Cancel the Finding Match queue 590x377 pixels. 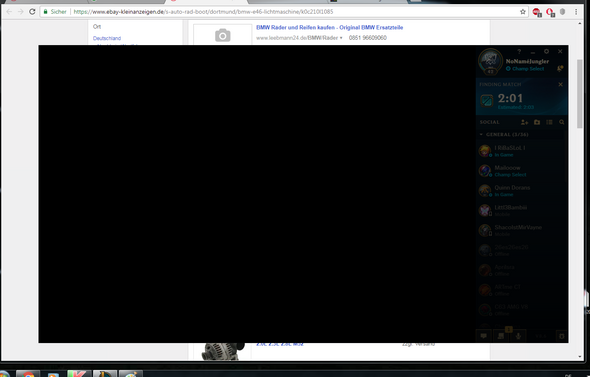[561, 85]
